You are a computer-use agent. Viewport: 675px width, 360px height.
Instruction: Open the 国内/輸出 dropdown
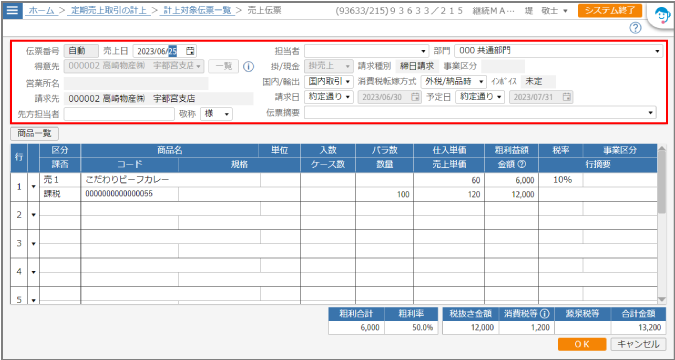coord(329,81)
